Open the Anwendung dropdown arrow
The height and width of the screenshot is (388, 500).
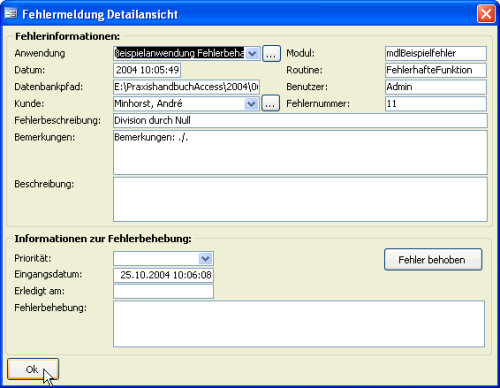point(253,53)
